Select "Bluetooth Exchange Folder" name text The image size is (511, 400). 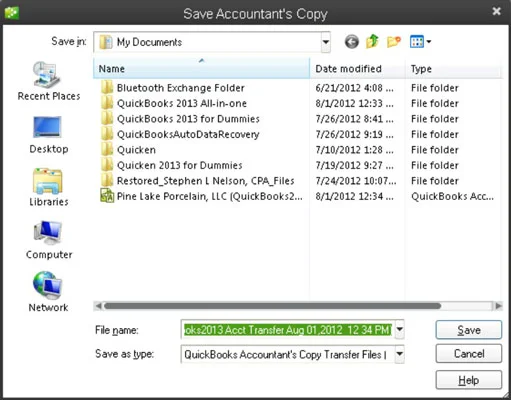click(x=181, y=88)
